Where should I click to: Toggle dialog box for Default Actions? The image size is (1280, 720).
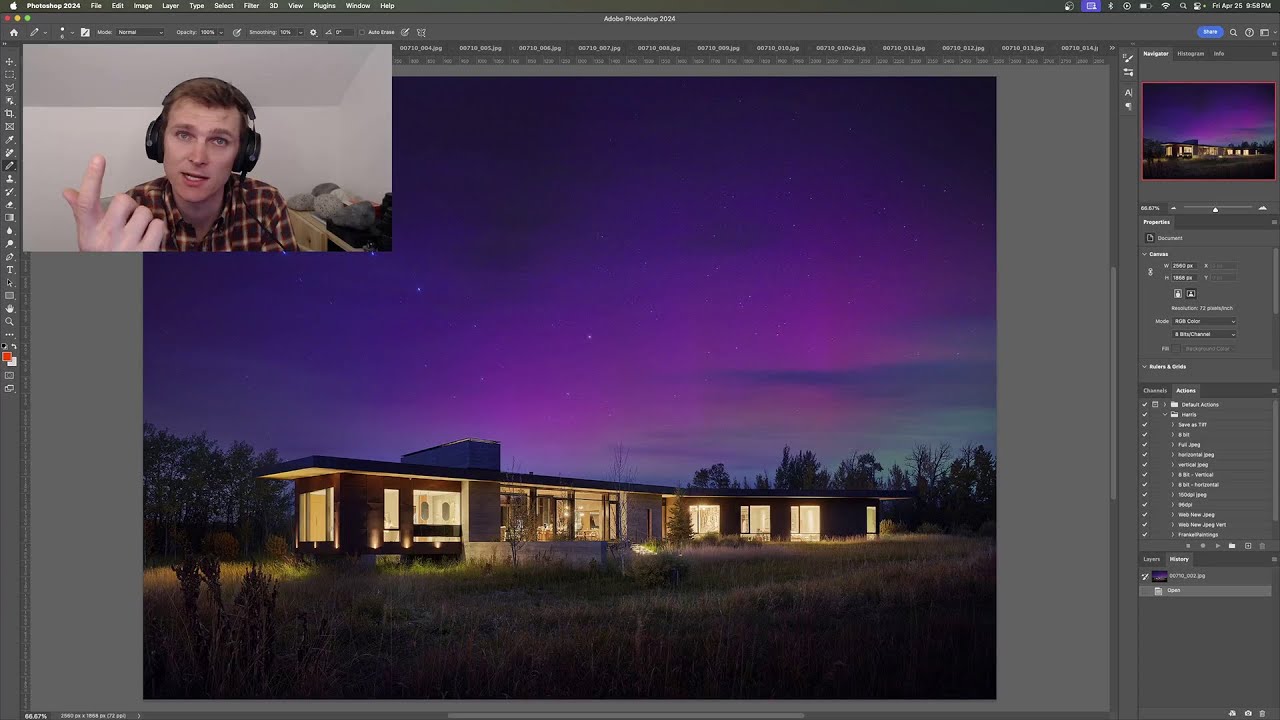click(1155, 404)
